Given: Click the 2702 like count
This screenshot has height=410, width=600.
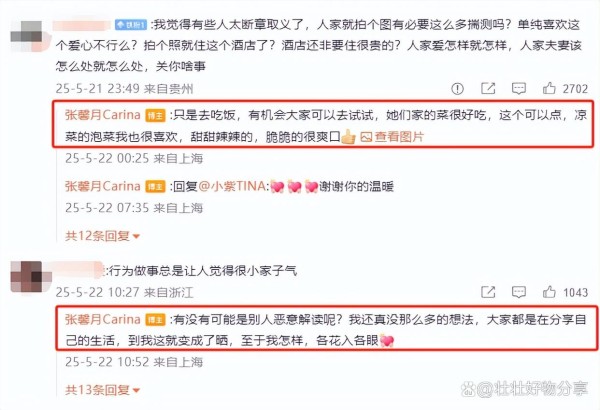Looking at the screenshot, I should point(575,89).
